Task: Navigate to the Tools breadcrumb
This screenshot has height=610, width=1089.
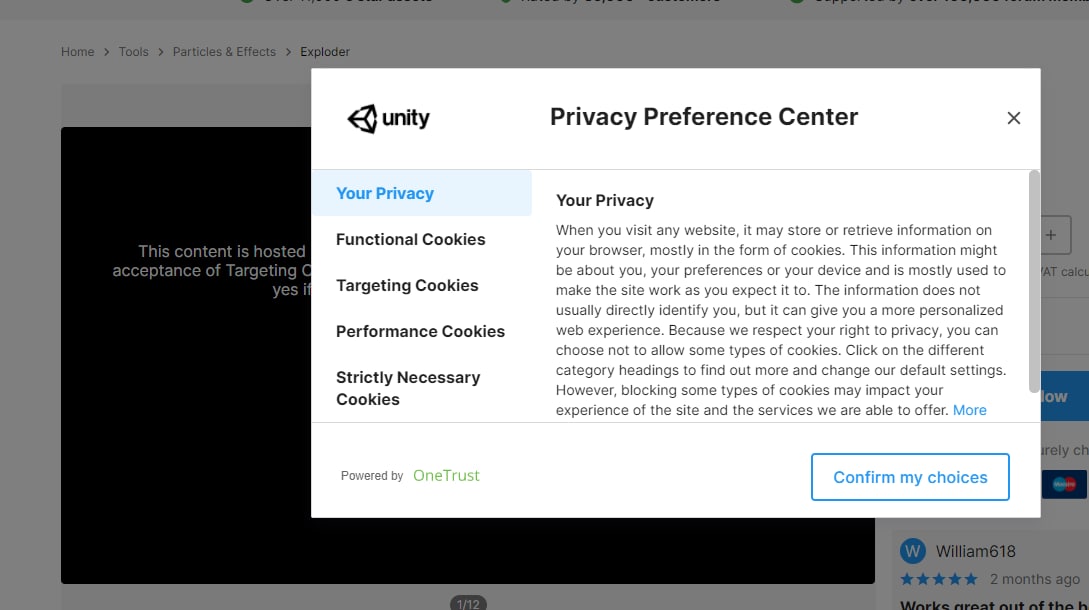Action: pyautogui.click(x=133, y=52)
